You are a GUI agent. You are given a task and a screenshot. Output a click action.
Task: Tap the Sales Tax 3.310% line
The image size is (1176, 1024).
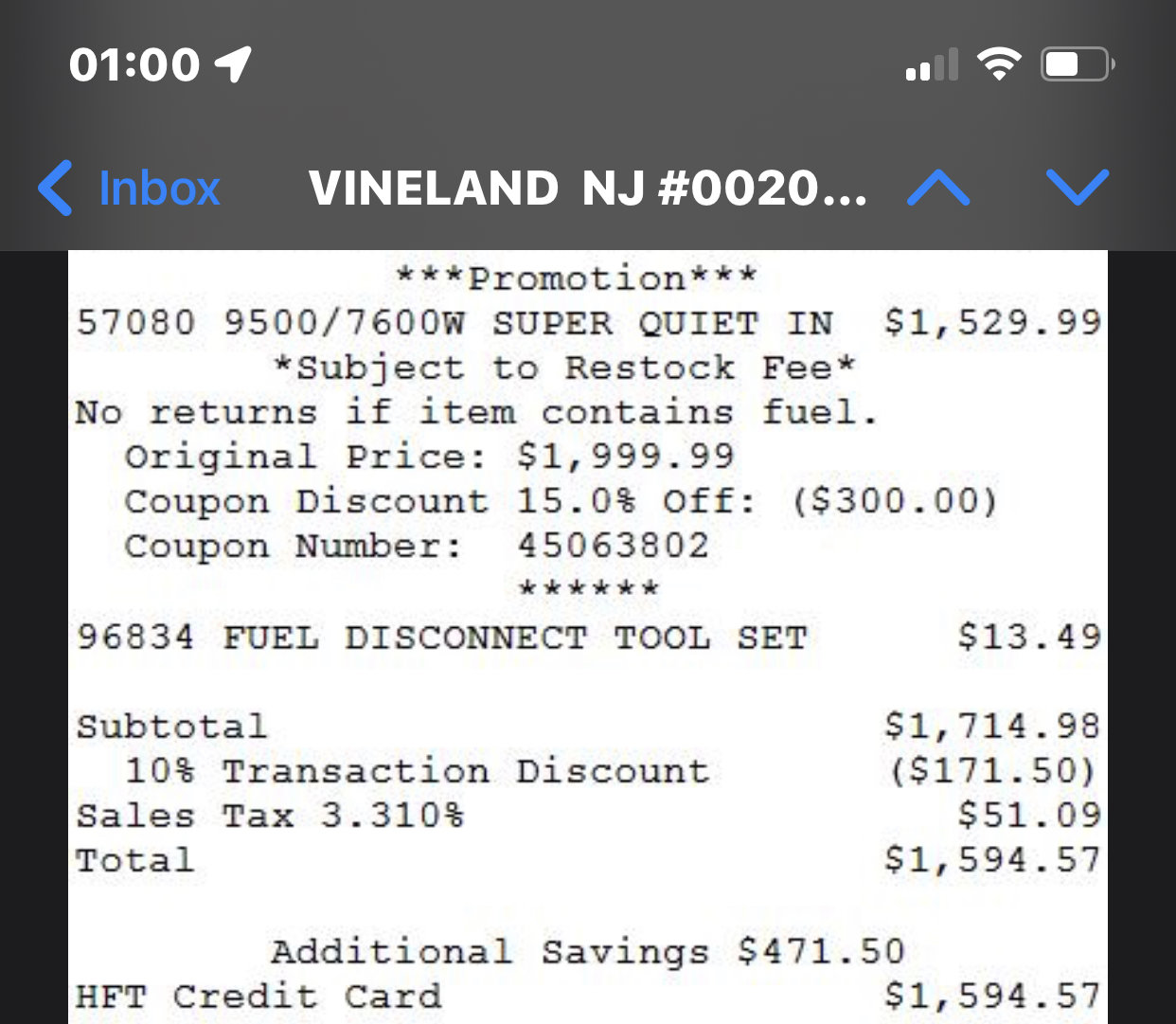tap(589, 816)
